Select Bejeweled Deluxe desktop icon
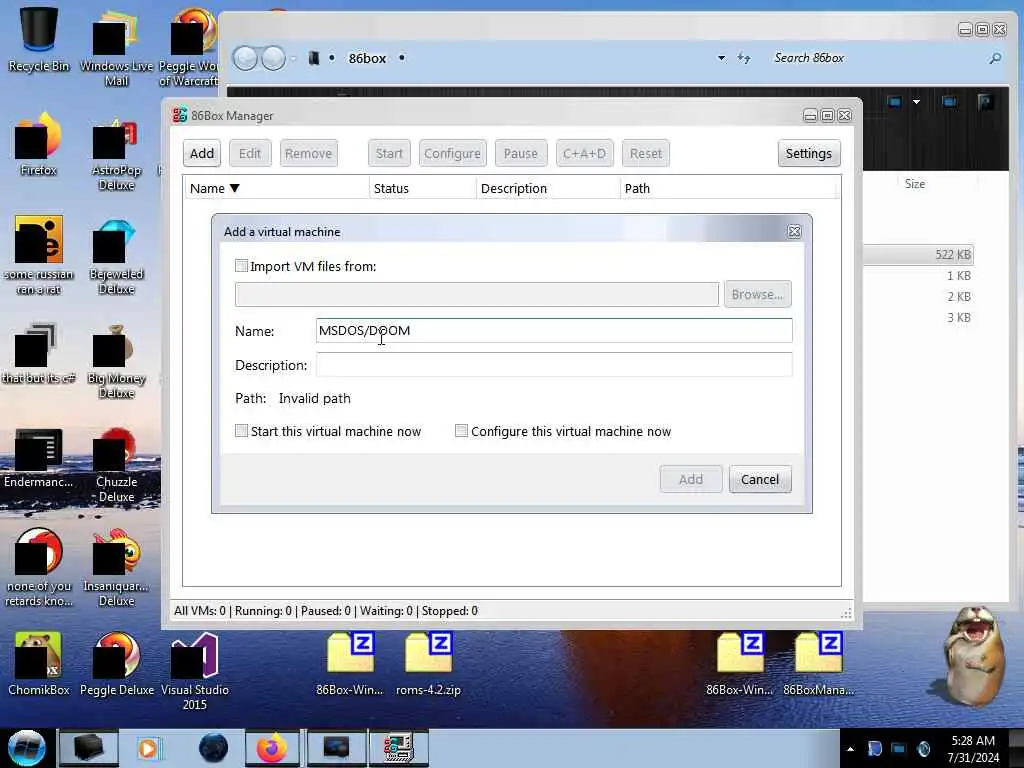This screenshot has width=1024, height=768. (x=116, y=258)
